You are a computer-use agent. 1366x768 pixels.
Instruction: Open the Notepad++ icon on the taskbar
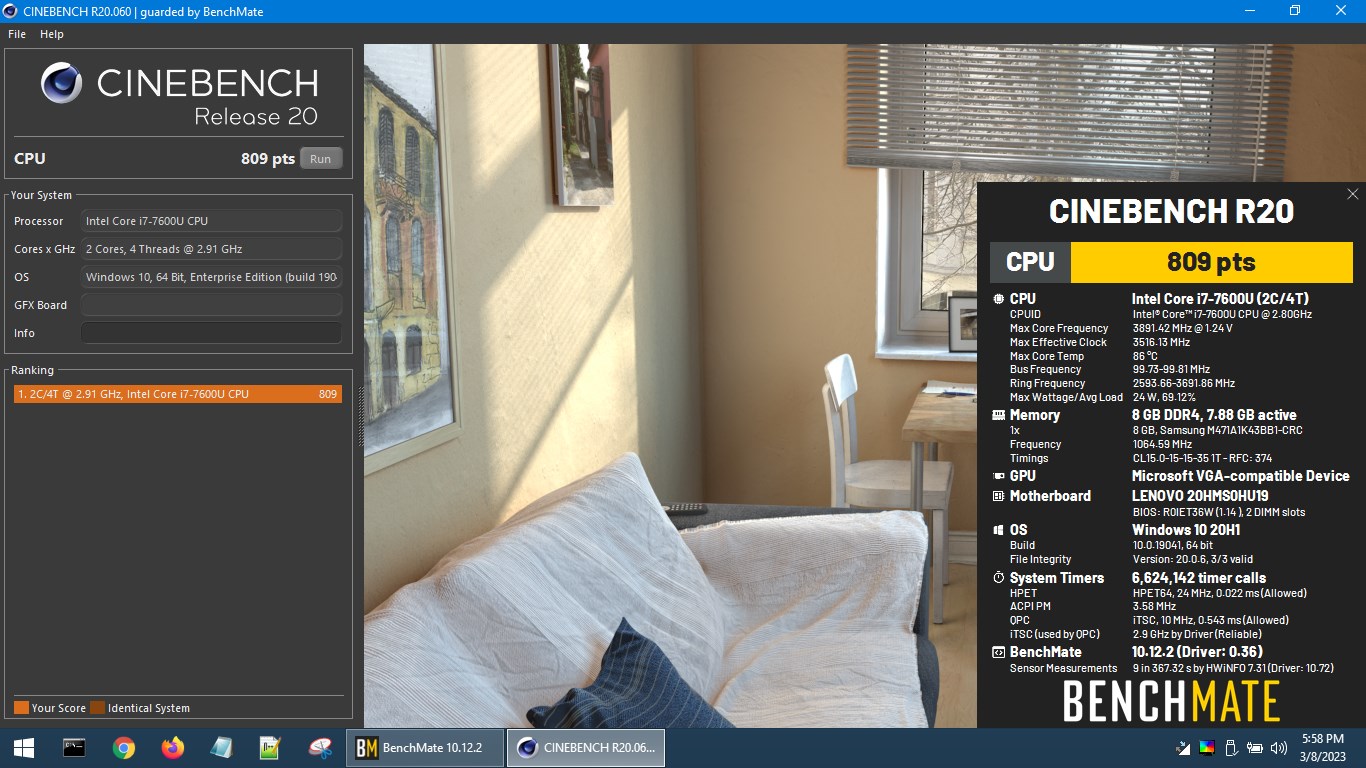[x=270, y=748]
